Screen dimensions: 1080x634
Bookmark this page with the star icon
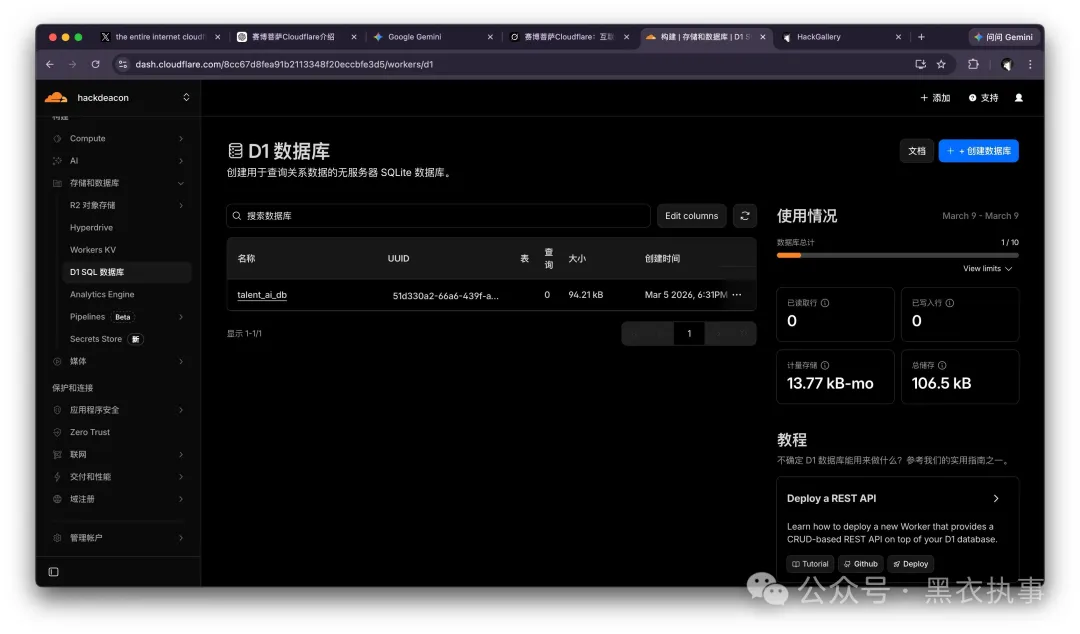click(x=941, y=64)
